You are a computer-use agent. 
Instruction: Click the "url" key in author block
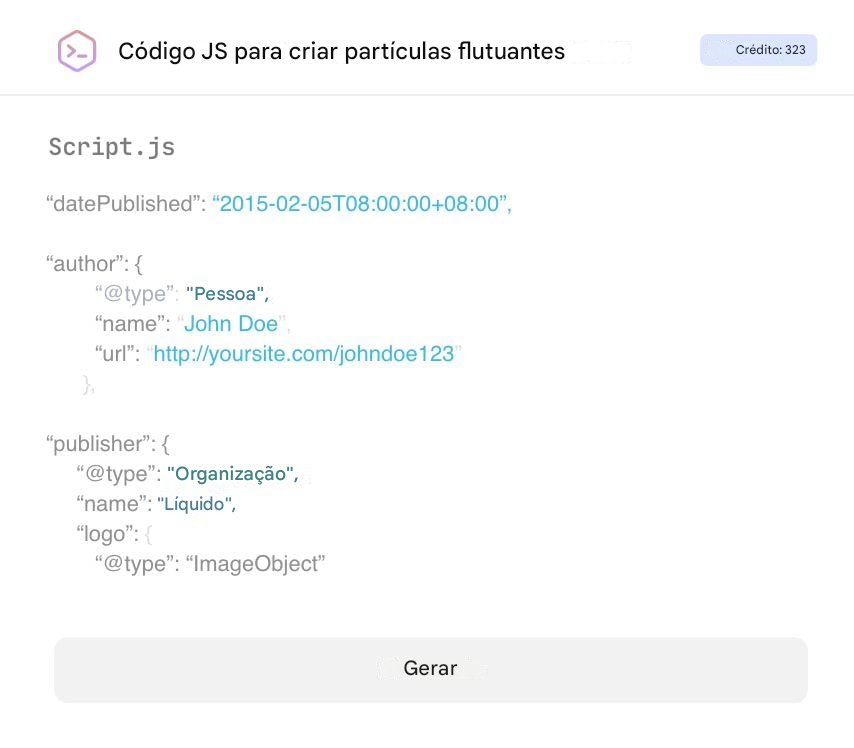pos(118,354)
